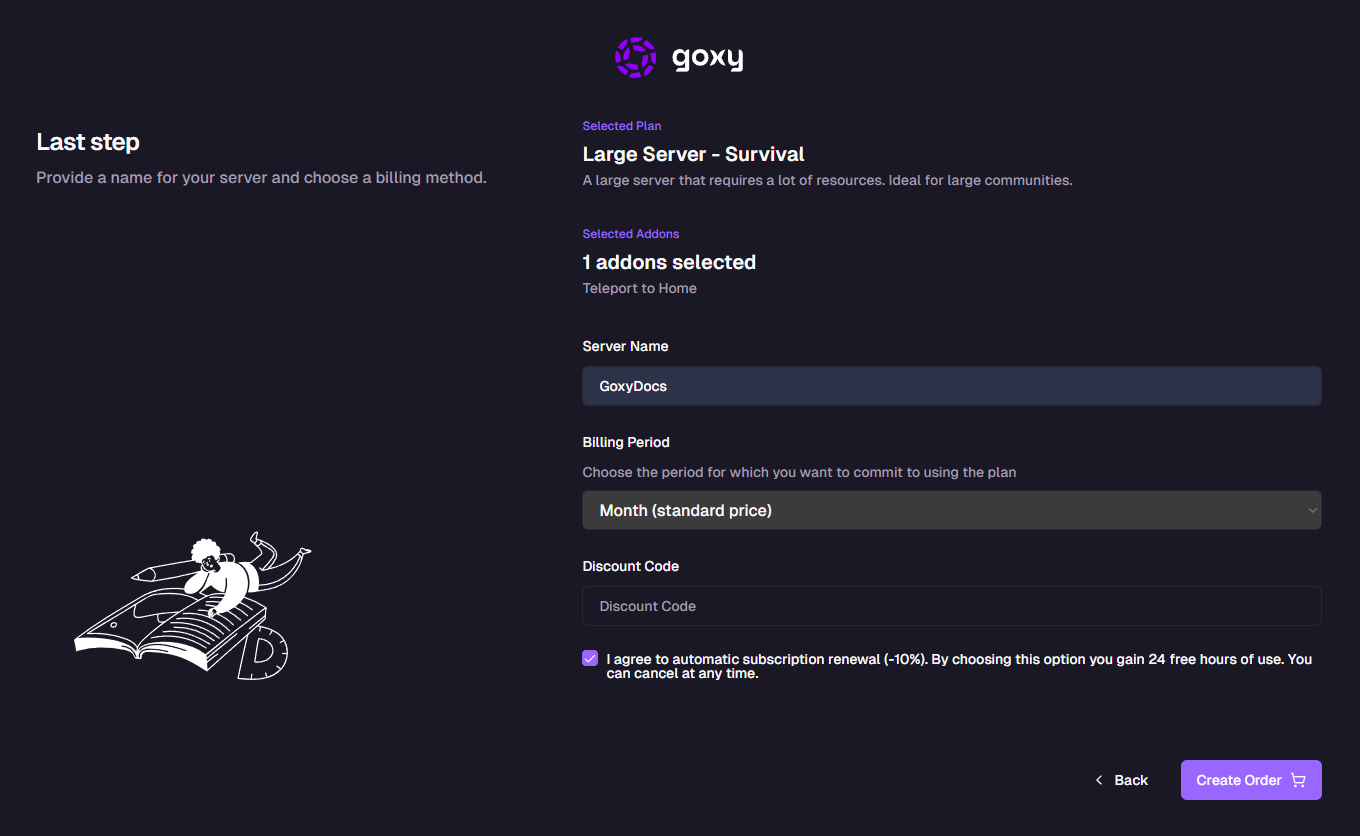Toggle automatic subscription renewal checkbox
Screen dimensions: 1360x836
point(590,658)
